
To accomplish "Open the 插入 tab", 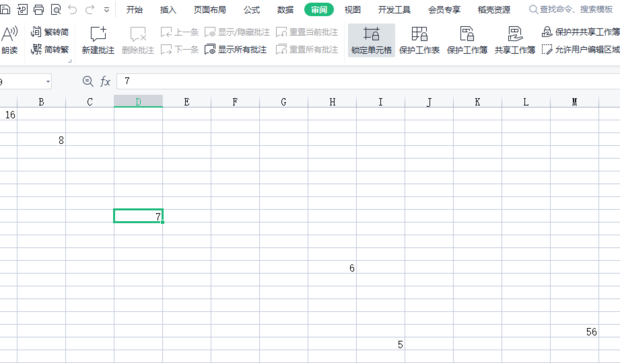I will [168, 9].
